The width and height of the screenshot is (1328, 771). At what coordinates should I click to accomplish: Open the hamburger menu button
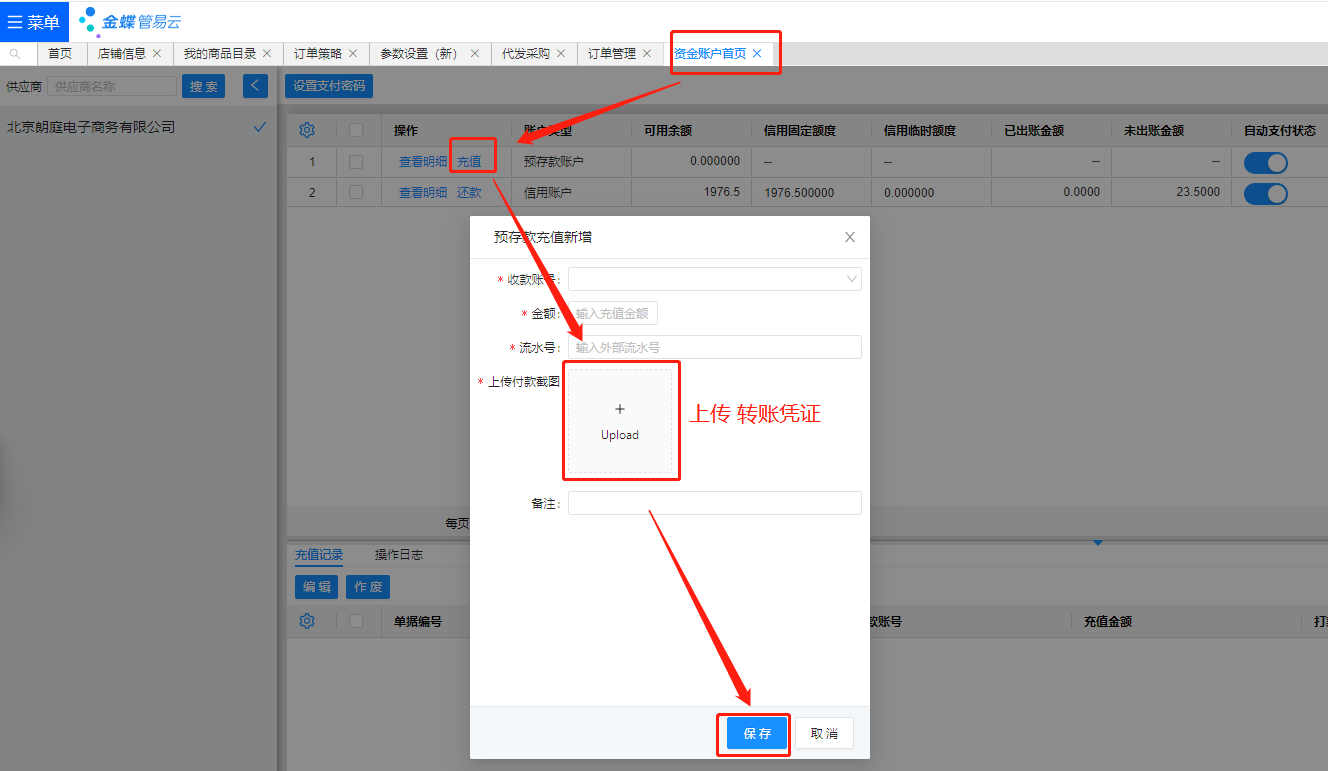pos(34,22)
